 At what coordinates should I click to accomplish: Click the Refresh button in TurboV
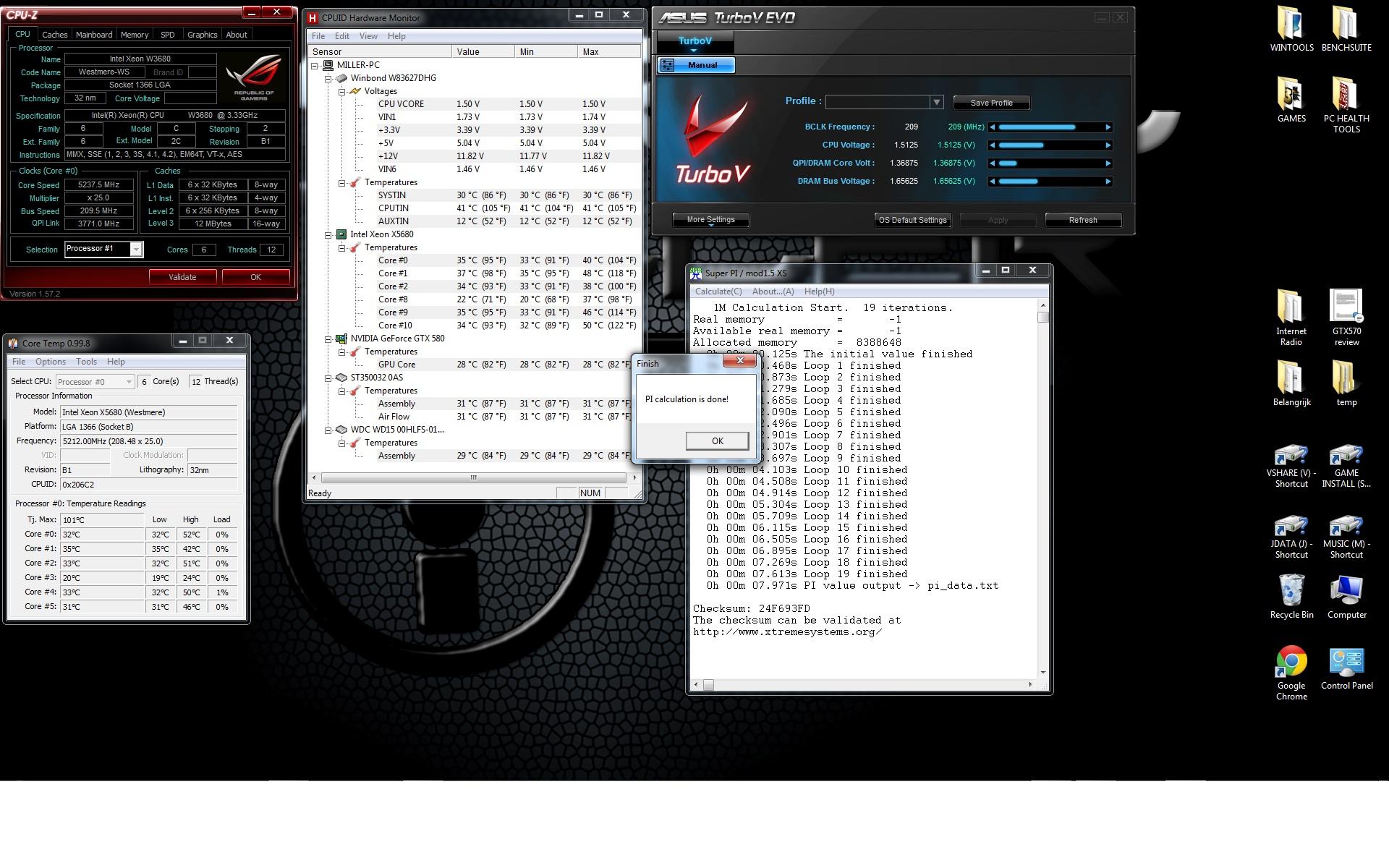click(1083, 220)
